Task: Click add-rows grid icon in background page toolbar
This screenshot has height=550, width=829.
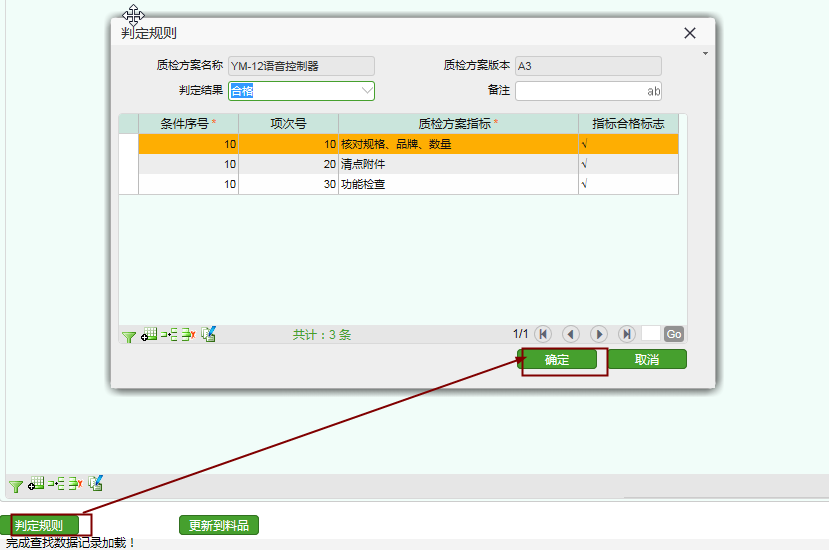Action: [36, 483]
